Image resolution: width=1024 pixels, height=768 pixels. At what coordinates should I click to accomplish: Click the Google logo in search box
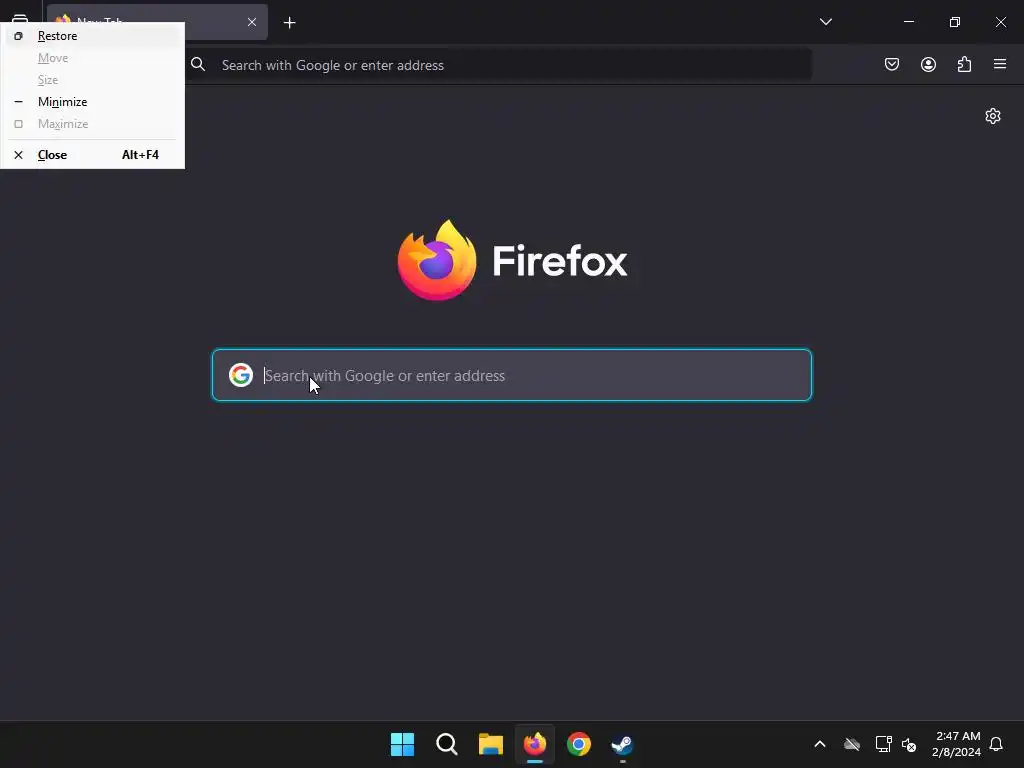[x=240, y=375]
